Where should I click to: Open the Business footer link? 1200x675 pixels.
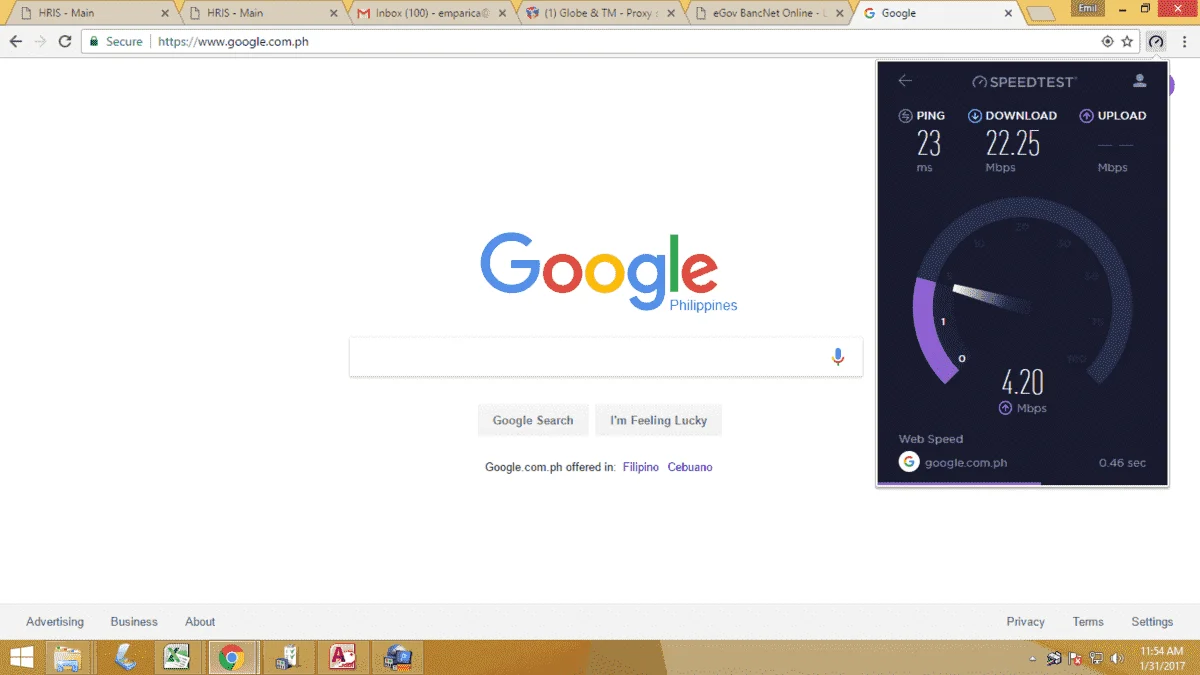click(134, 621)
